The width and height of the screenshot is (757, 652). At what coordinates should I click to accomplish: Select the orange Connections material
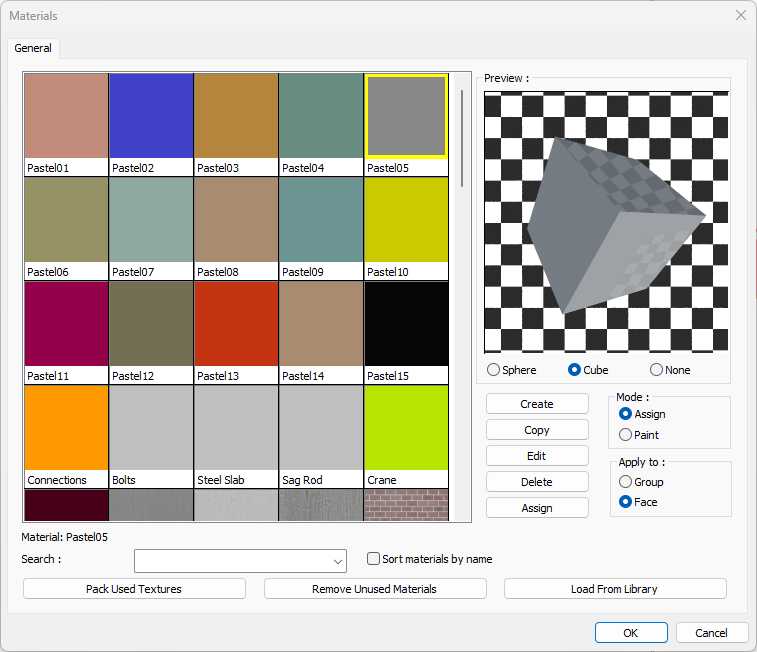point(66,428)
